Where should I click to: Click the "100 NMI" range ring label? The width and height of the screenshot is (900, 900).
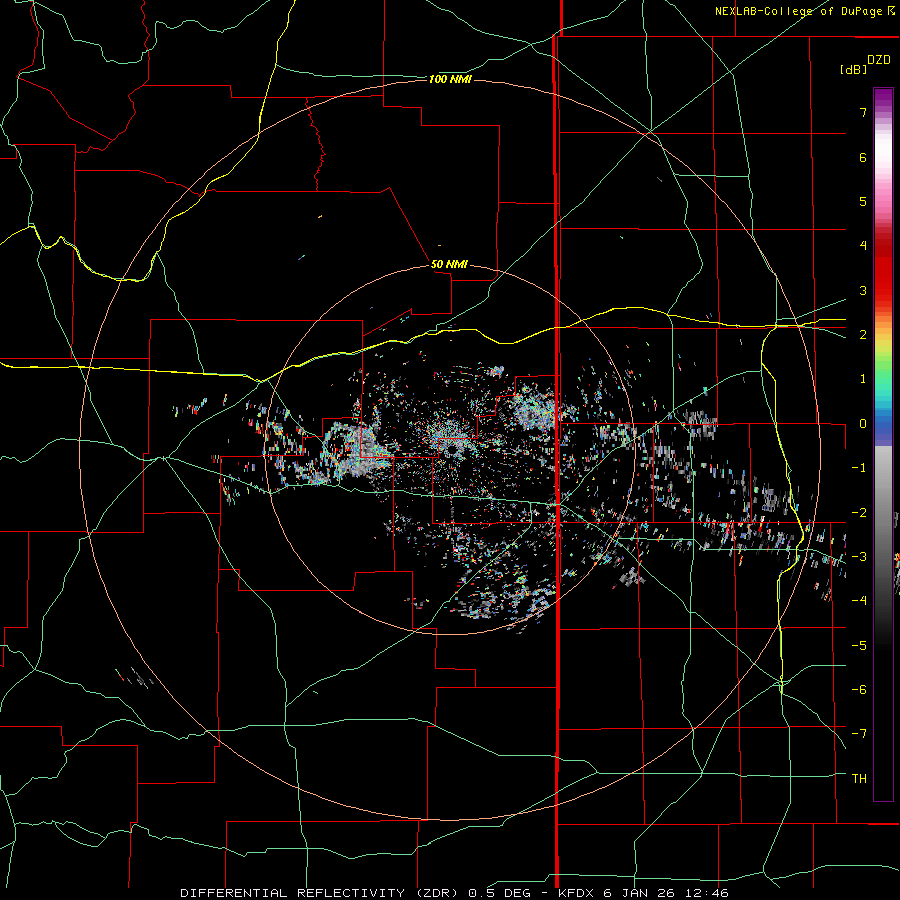pyautogui.click(x=450, y=79)
